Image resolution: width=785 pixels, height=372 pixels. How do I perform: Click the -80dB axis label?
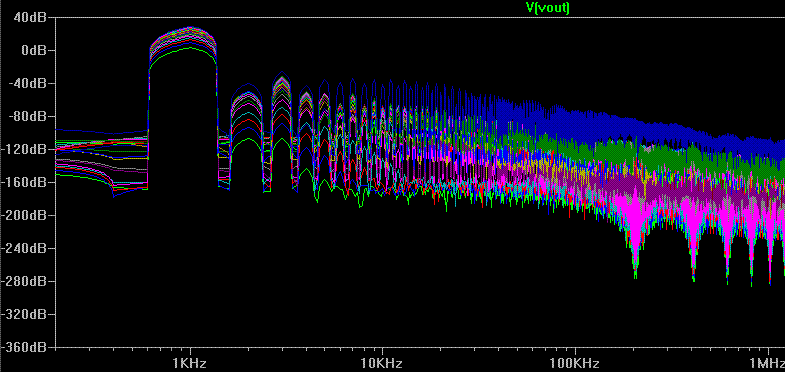click(x=29, y=117)
